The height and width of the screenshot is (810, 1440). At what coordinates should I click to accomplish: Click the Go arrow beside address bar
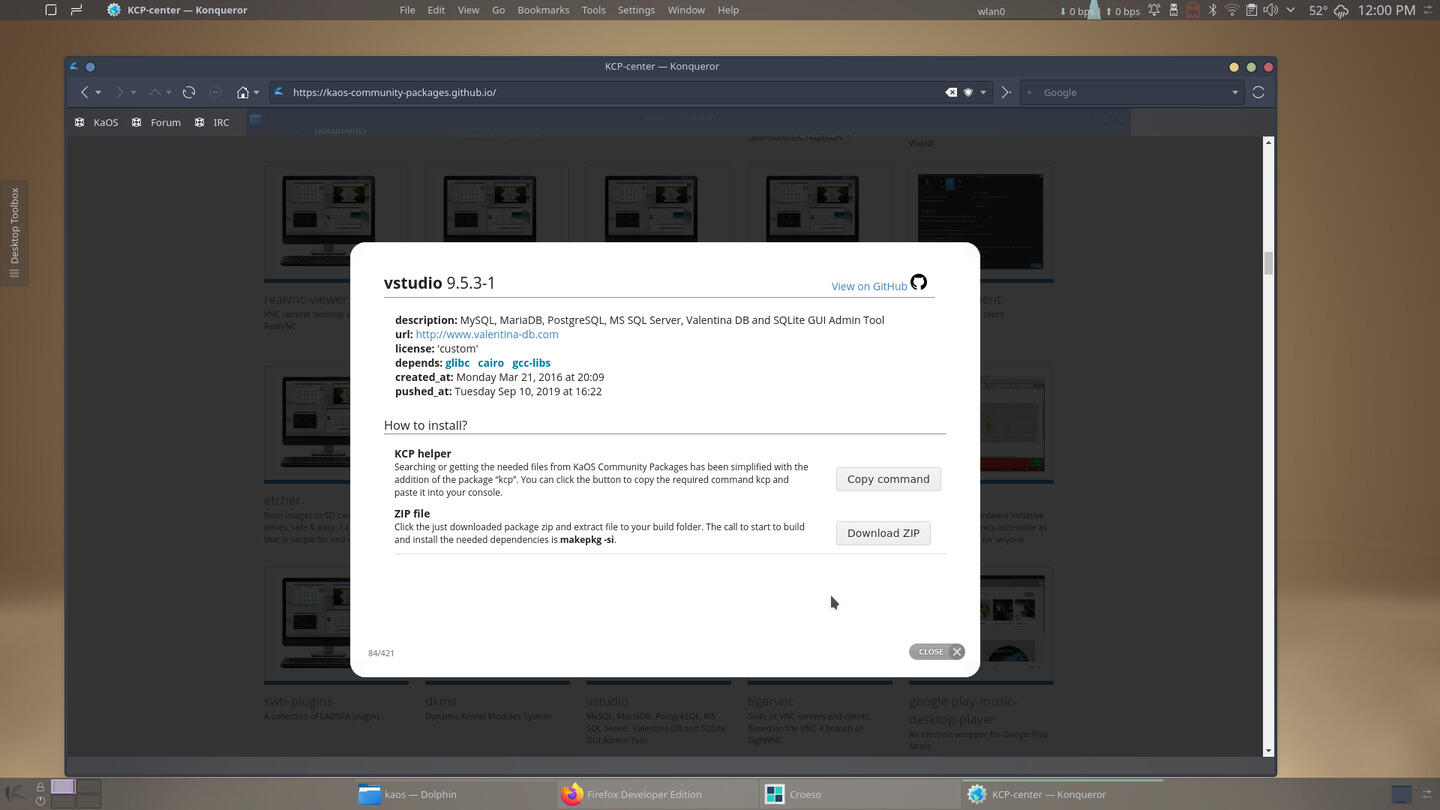(1006, 92)
